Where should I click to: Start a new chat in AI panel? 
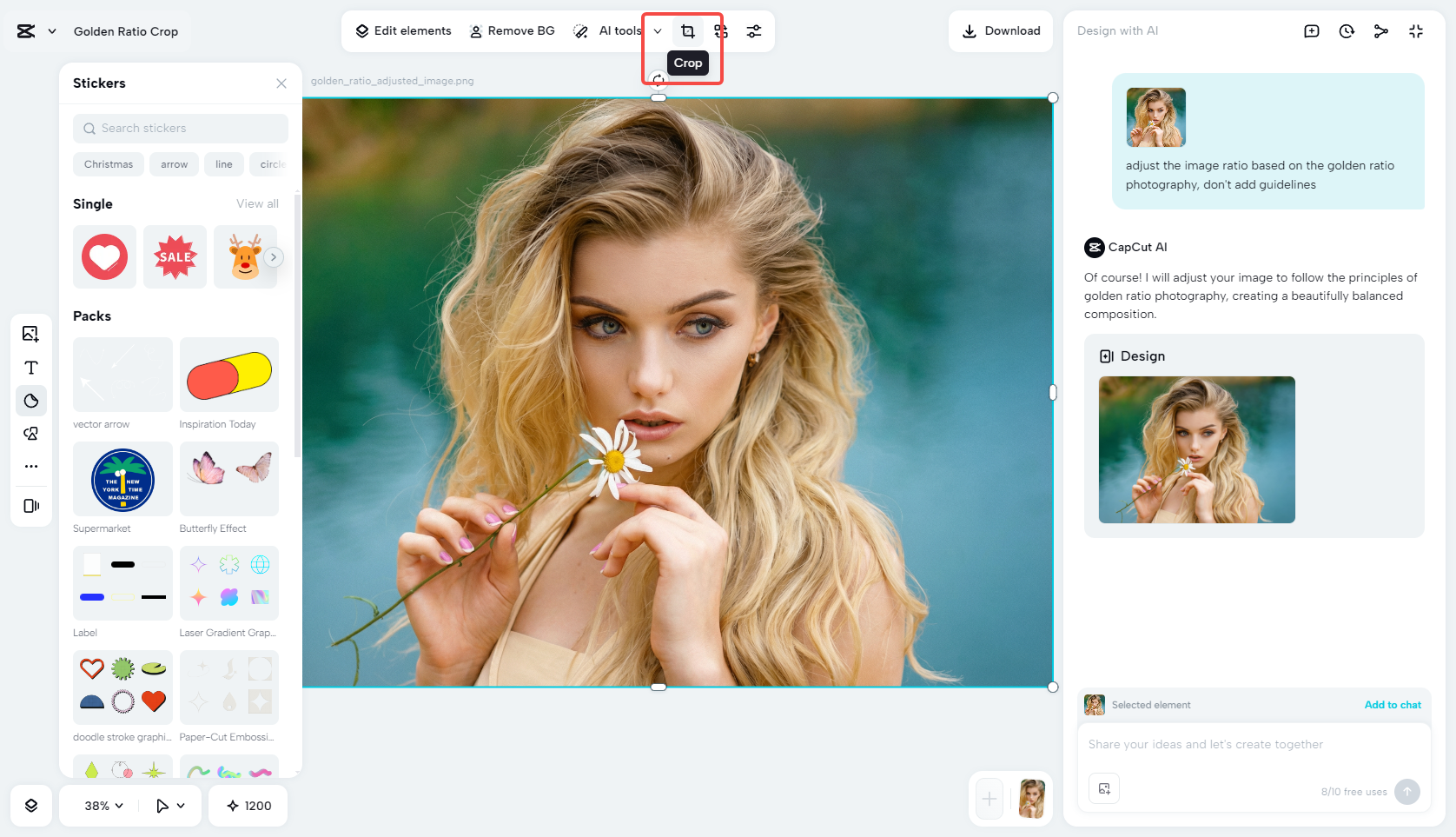(1312, 31)
